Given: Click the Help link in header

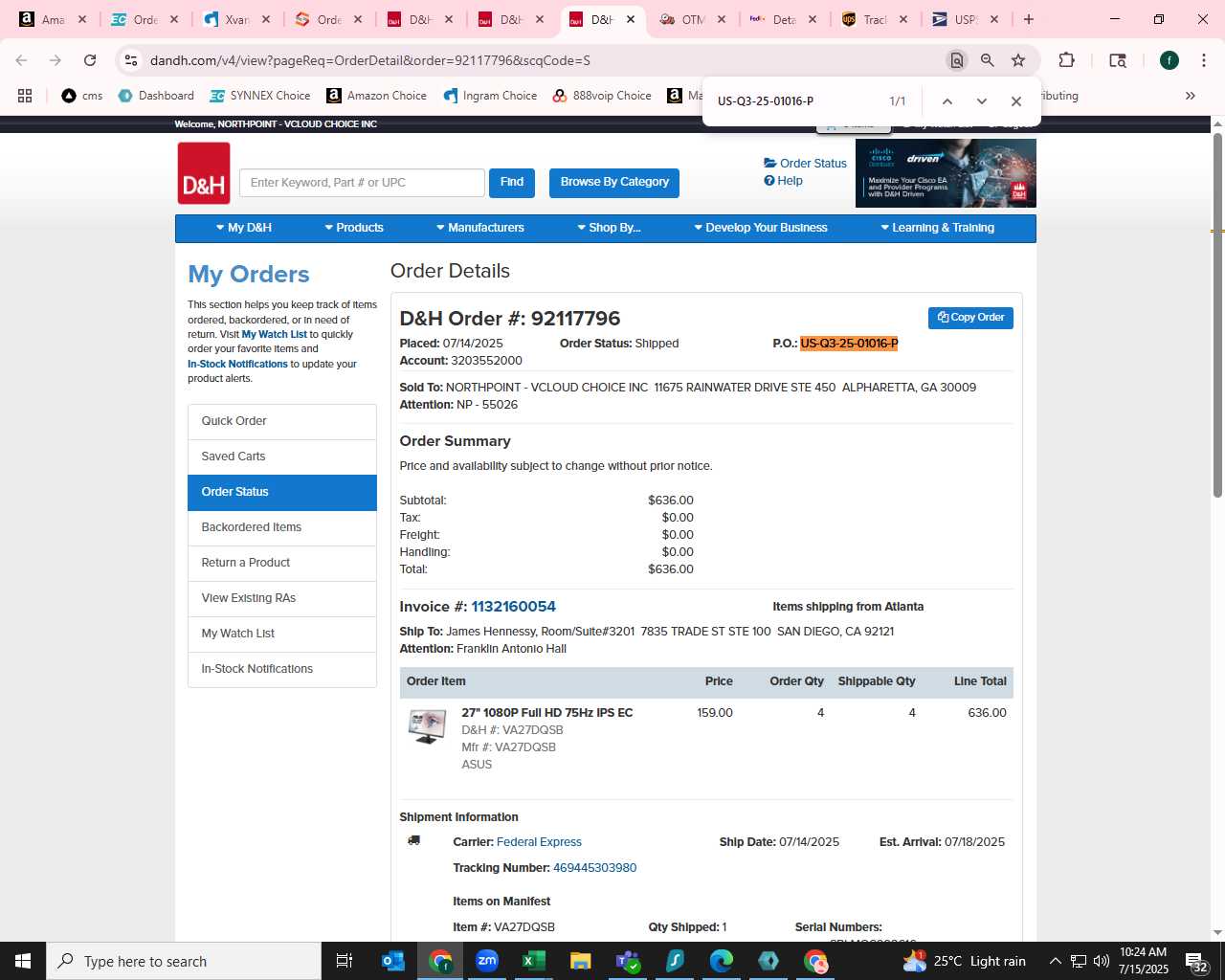Looking at the screenshot, I should coord(783,181).
